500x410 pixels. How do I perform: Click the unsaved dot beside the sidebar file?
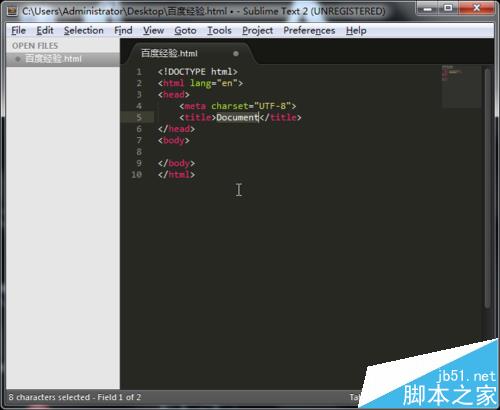pyautogui.click(x=18, y=59)
